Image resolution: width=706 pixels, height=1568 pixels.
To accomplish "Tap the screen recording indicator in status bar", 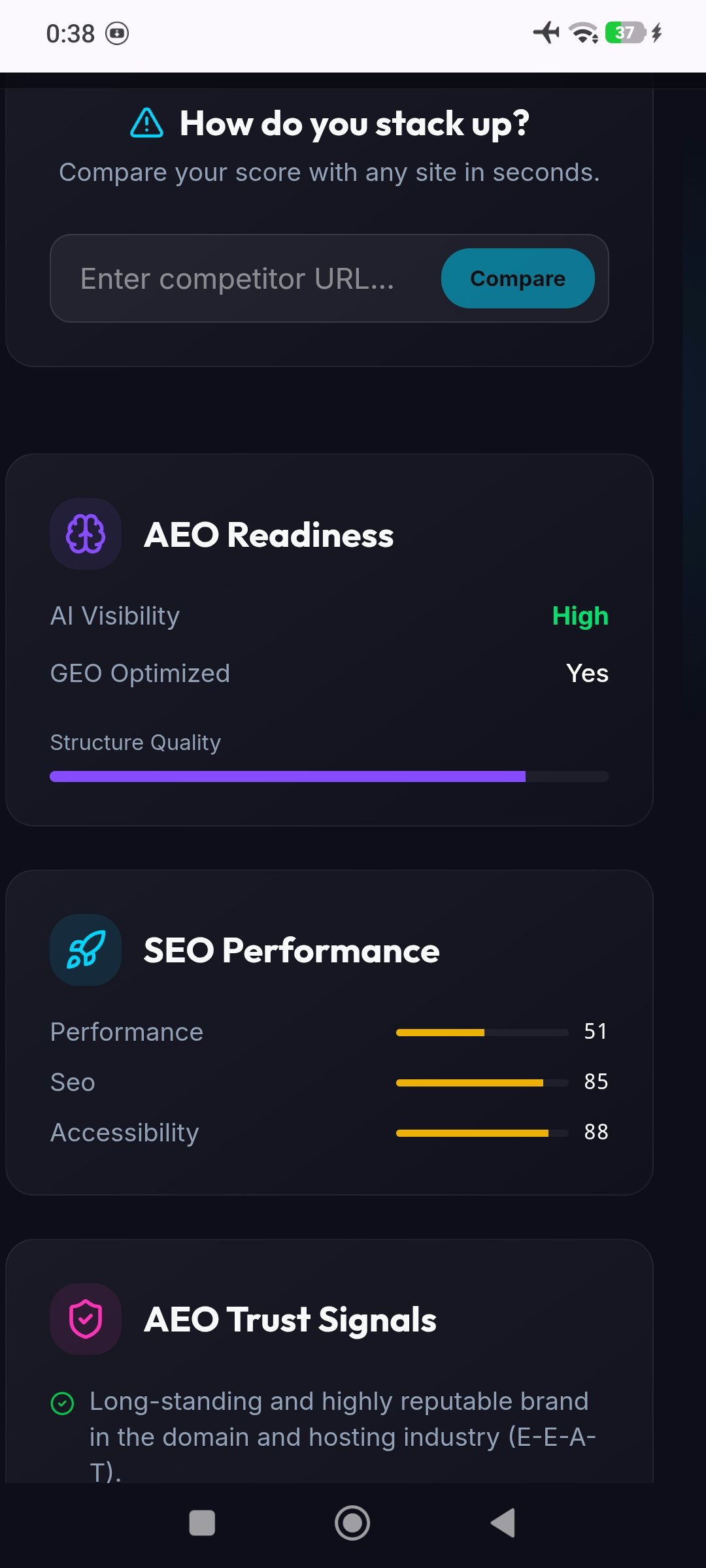I will coord(118,33).
